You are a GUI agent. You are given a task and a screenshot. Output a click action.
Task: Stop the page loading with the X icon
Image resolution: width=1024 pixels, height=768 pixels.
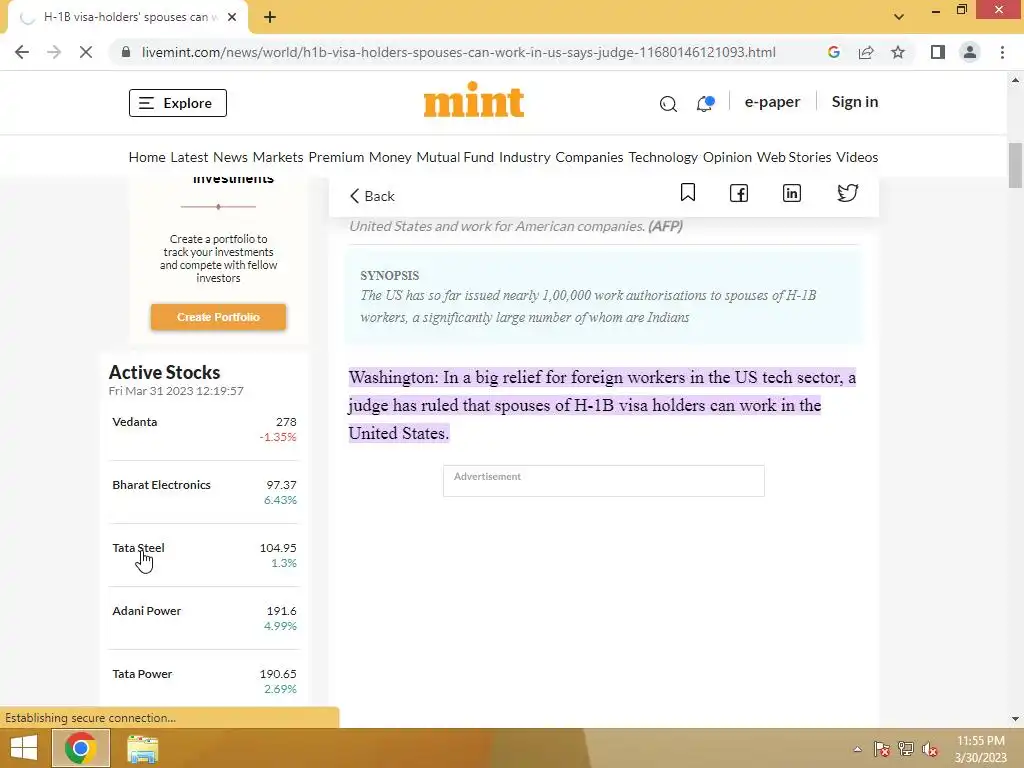[x=86, y=52]
